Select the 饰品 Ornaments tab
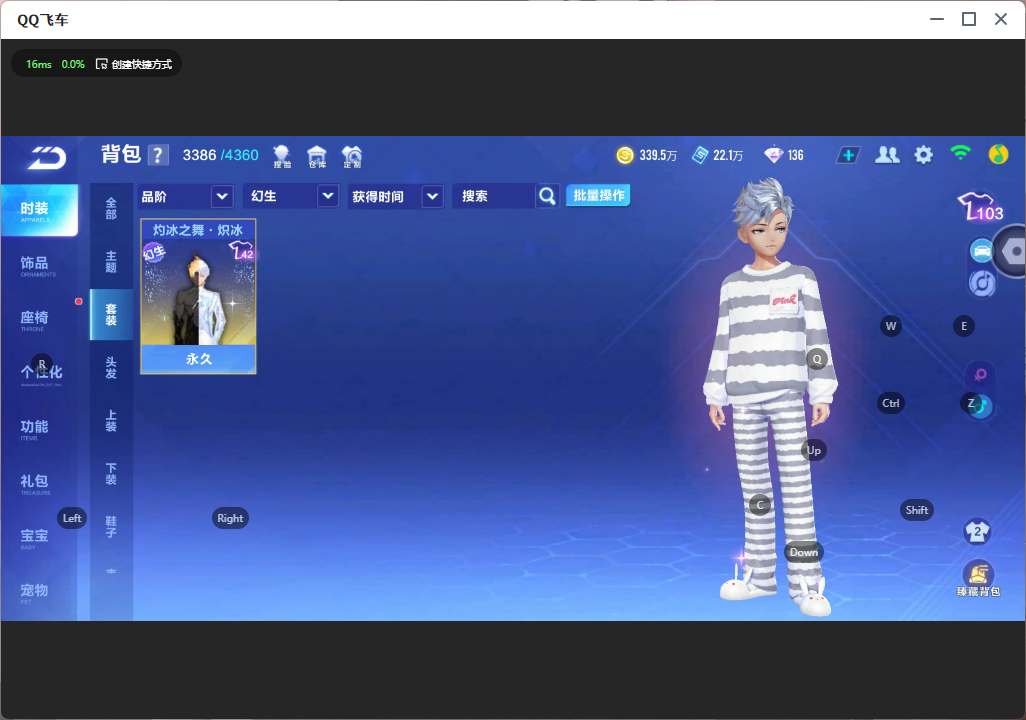This screenshot has width=1026, height=720. (39, 265)
